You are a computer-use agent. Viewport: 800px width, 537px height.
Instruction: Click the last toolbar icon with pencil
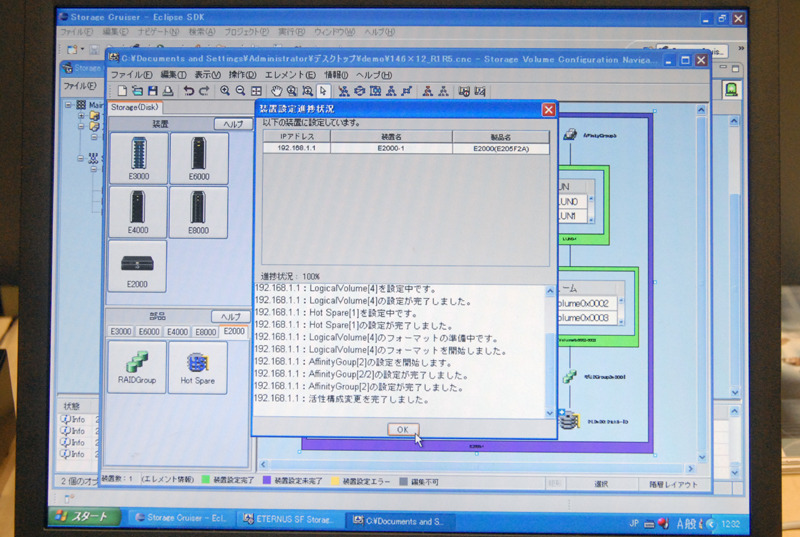[480, 92]
